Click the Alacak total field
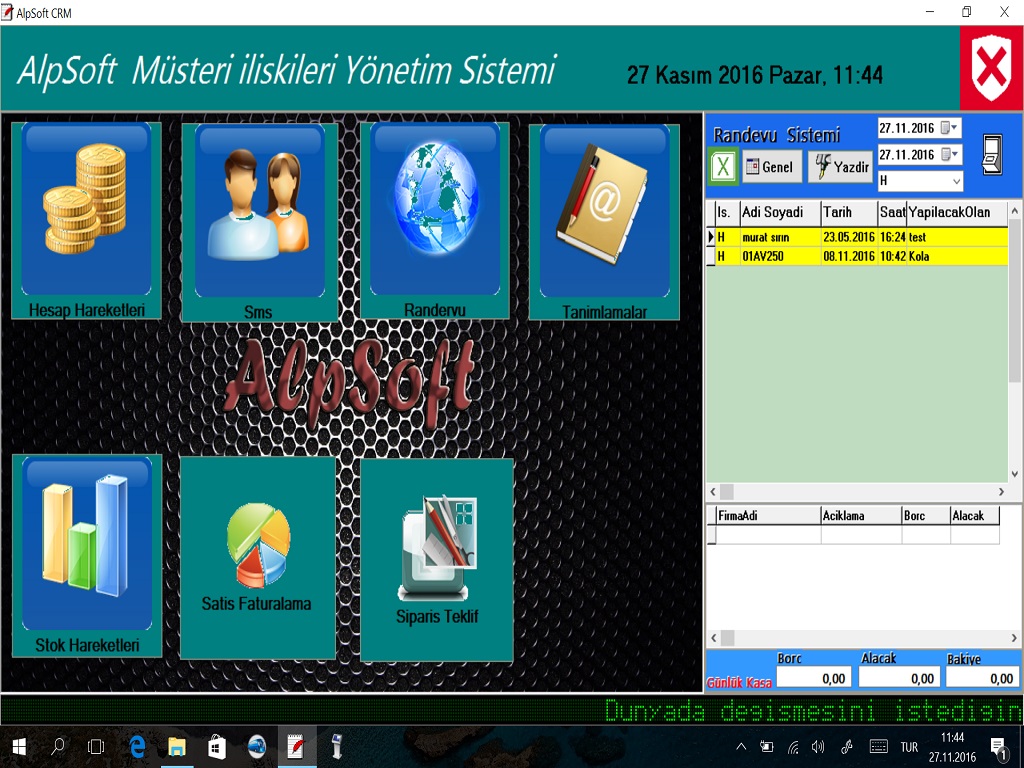The height and width of the screenshot is (768, 1024). pyautogui.click(x=899, y=679)
